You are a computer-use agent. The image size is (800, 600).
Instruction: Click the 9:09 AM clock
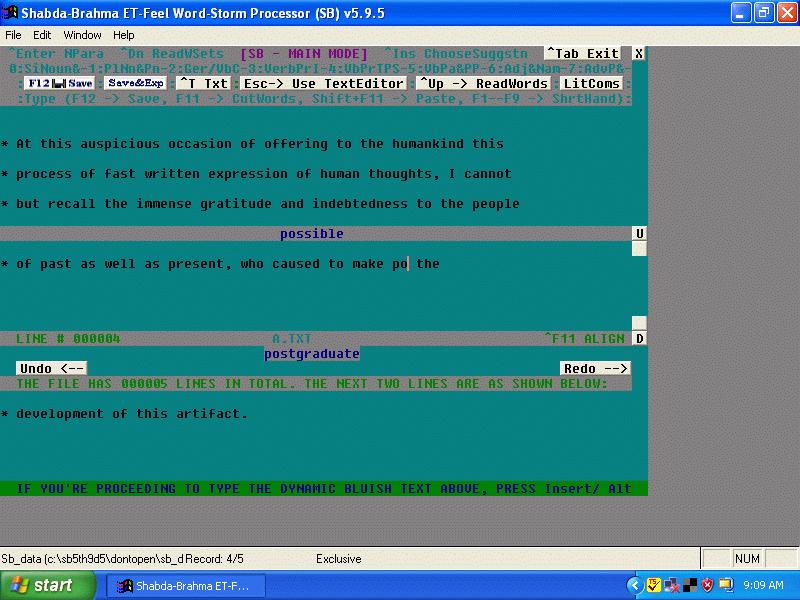point(763,585)
